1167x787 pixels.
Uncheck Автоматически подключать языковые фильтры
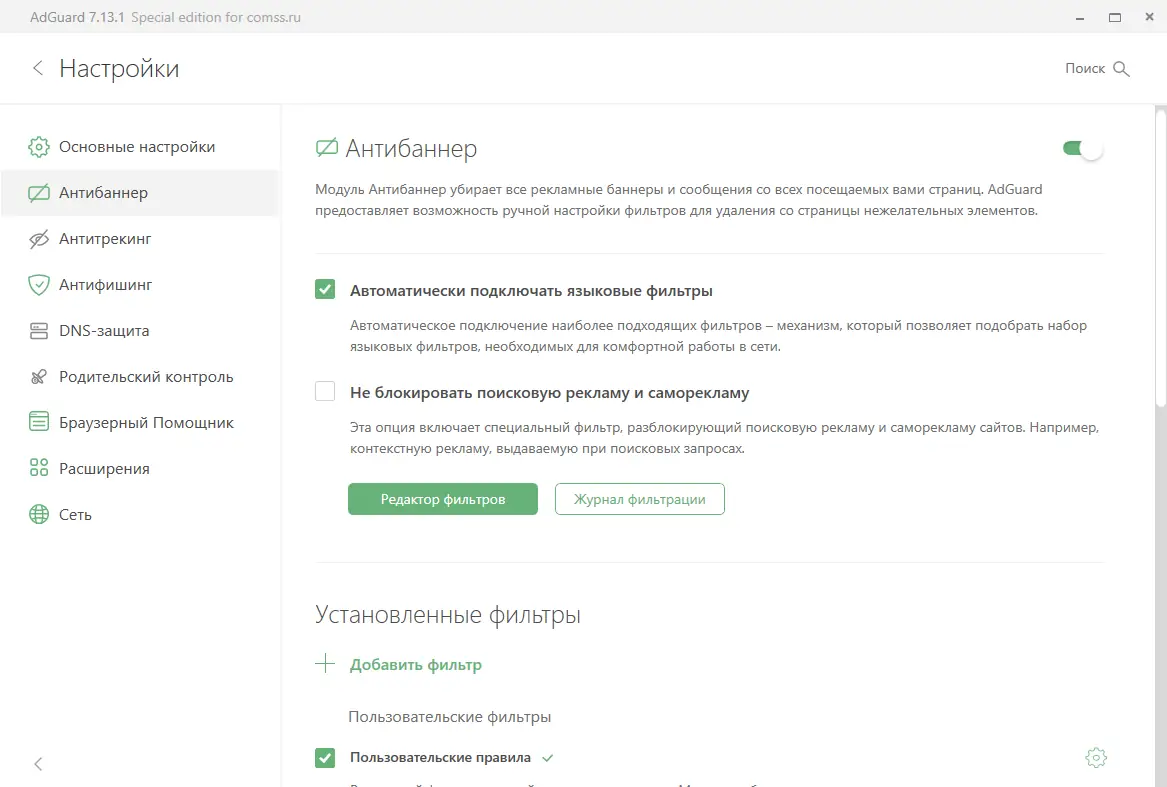[325, 289]
